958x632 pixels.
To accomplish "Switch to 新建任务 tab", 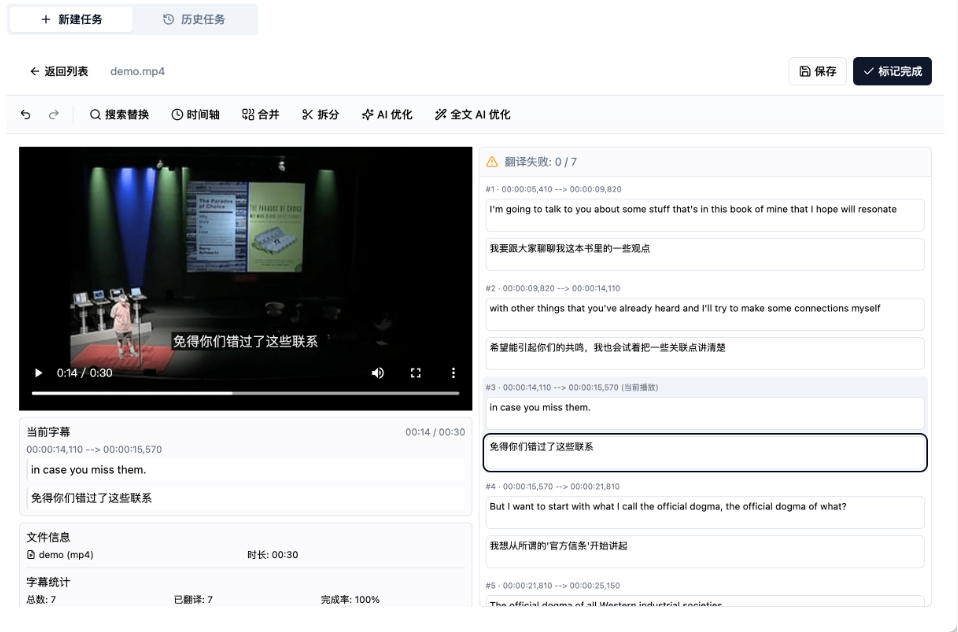I will point(71,20).
